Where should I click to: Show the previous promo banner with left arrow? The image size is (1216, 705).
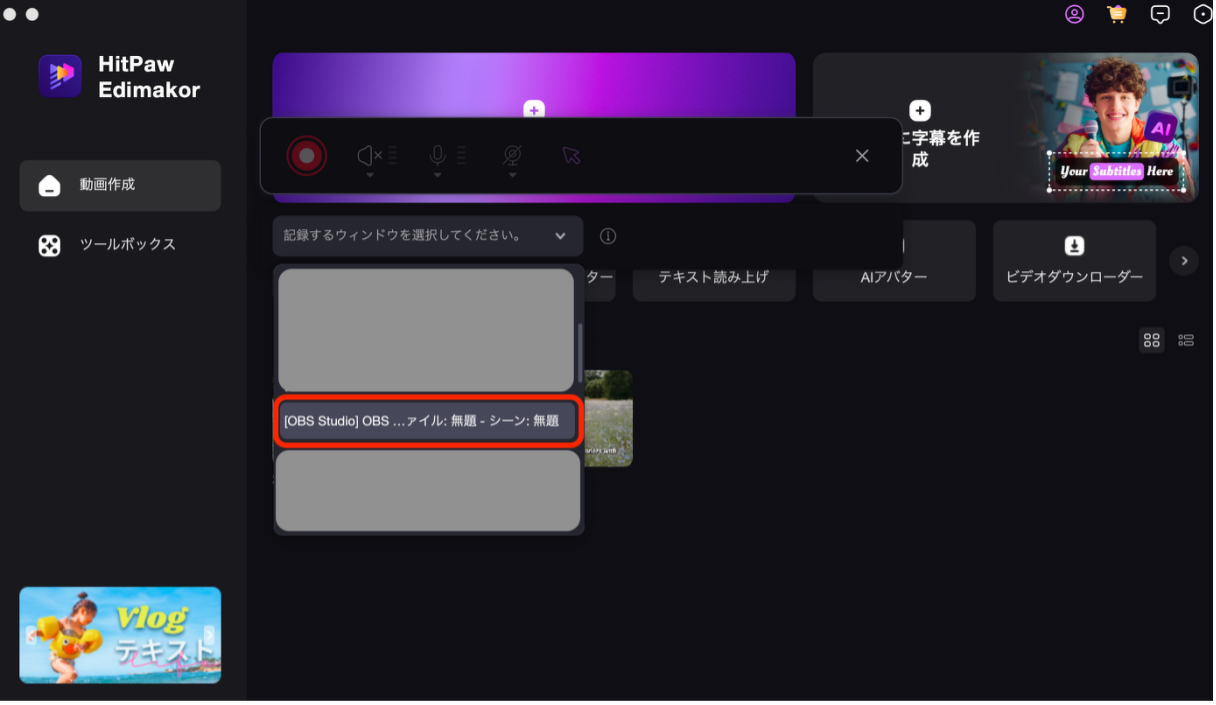[x=31, y=635]
